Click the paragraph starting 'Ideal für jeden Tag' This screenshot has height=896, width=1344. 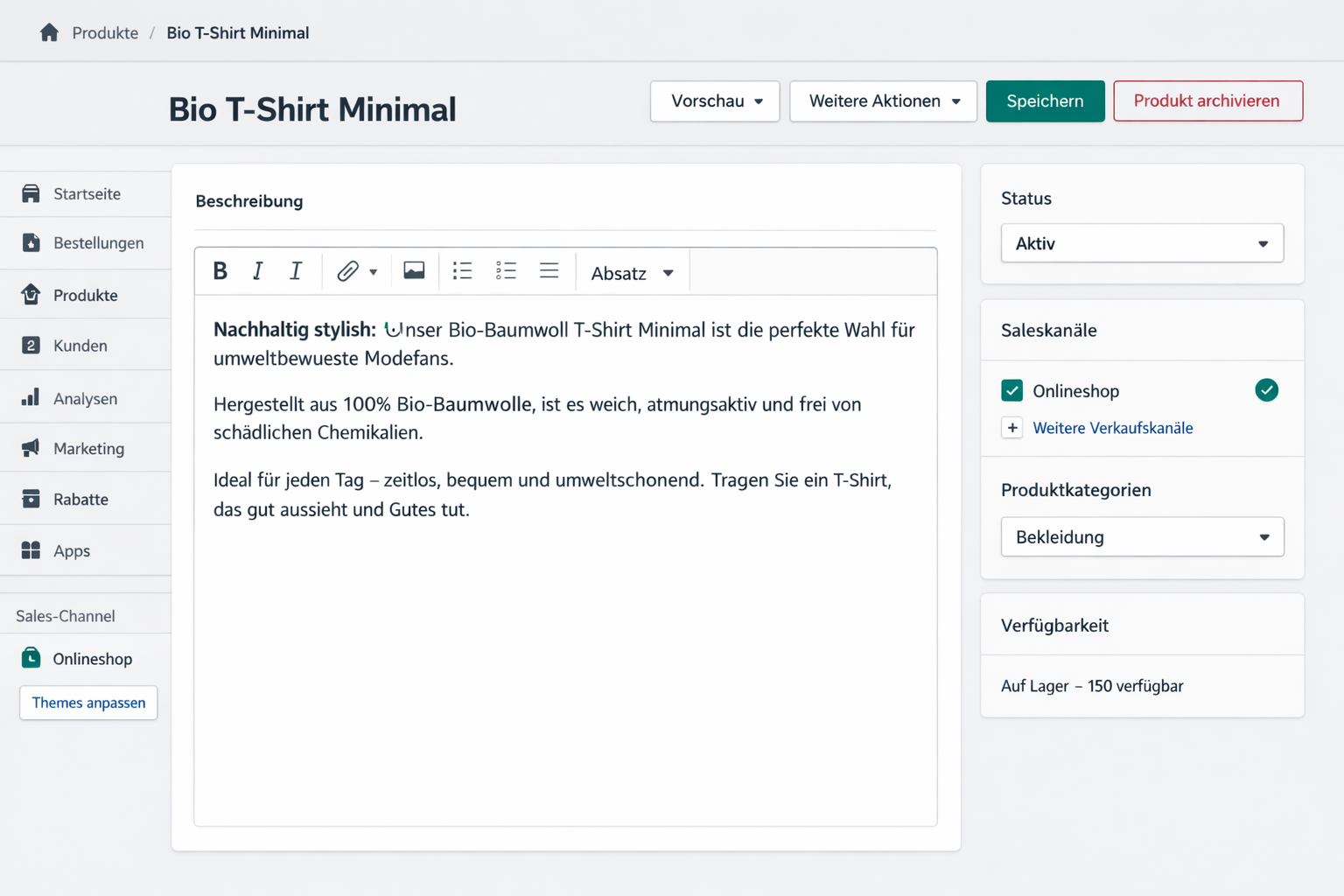552,494
